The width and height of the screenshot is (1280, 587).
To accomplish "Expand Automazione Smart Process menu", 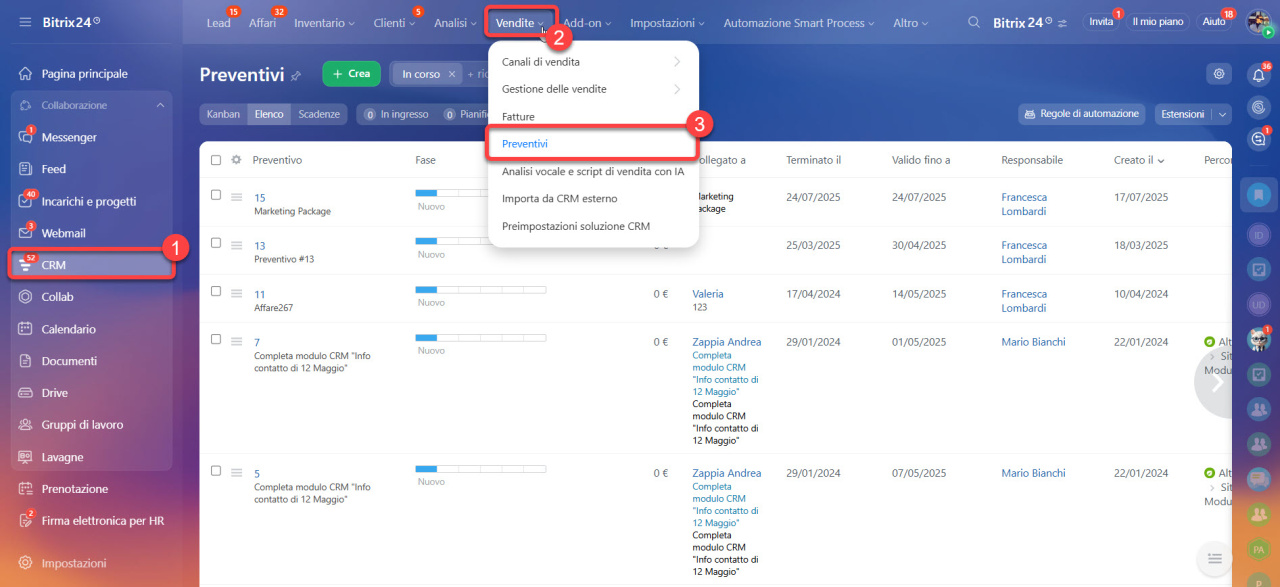I will tap(799, 23).
